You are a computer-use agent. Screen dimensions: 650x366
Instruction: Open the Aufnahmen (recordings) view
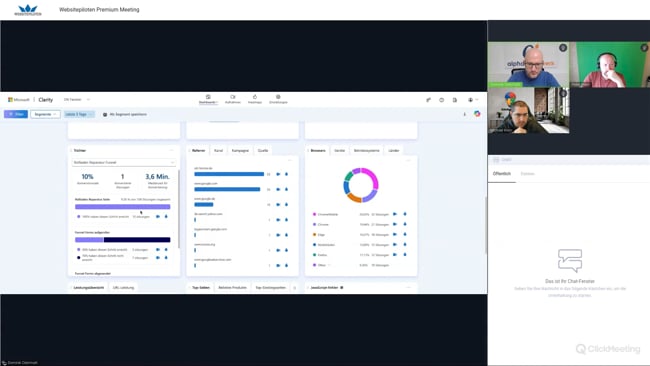233,99
